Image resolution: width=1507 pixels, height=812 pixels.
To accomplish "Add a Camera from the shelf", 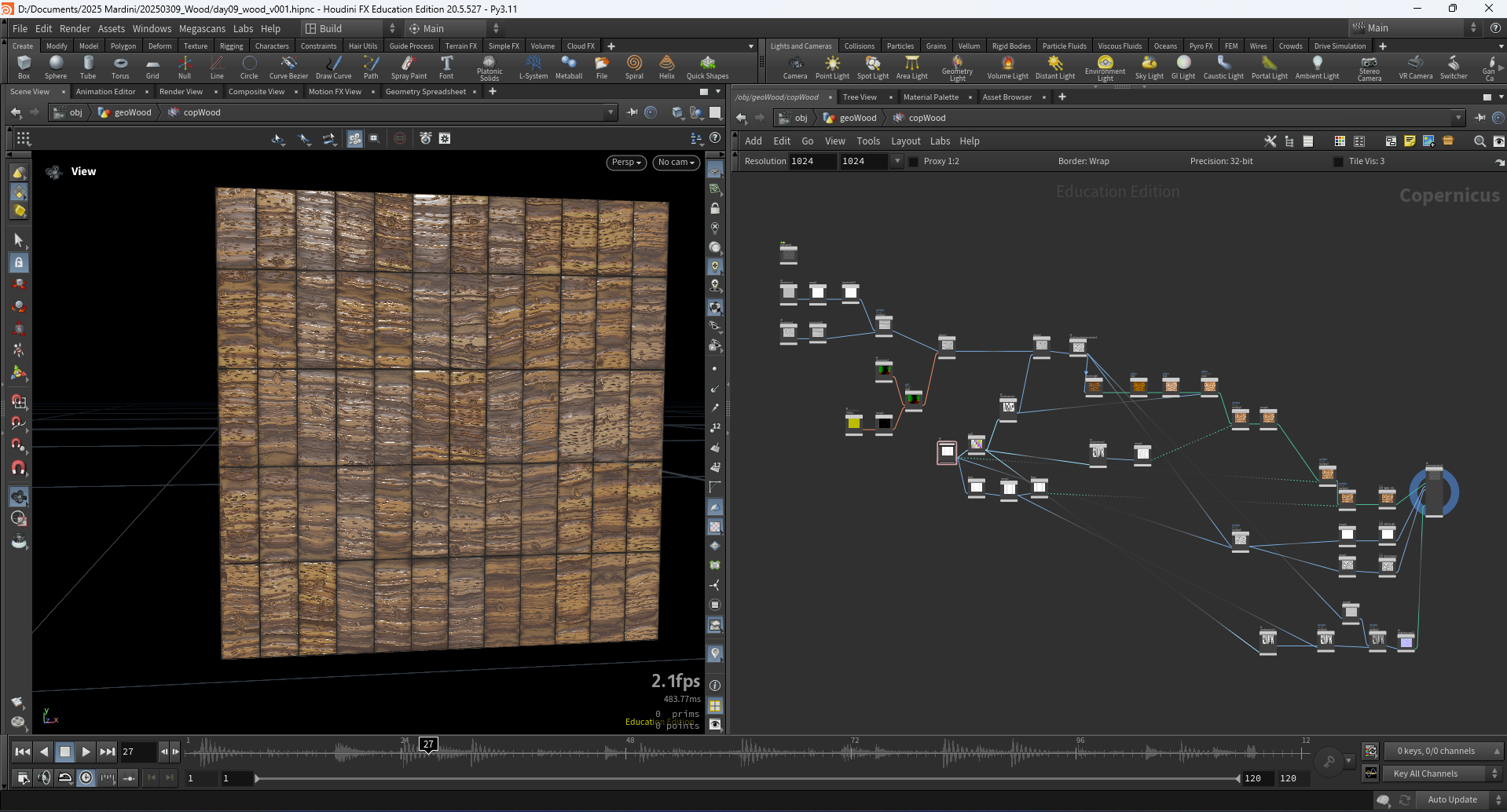I will coord(795,68).
